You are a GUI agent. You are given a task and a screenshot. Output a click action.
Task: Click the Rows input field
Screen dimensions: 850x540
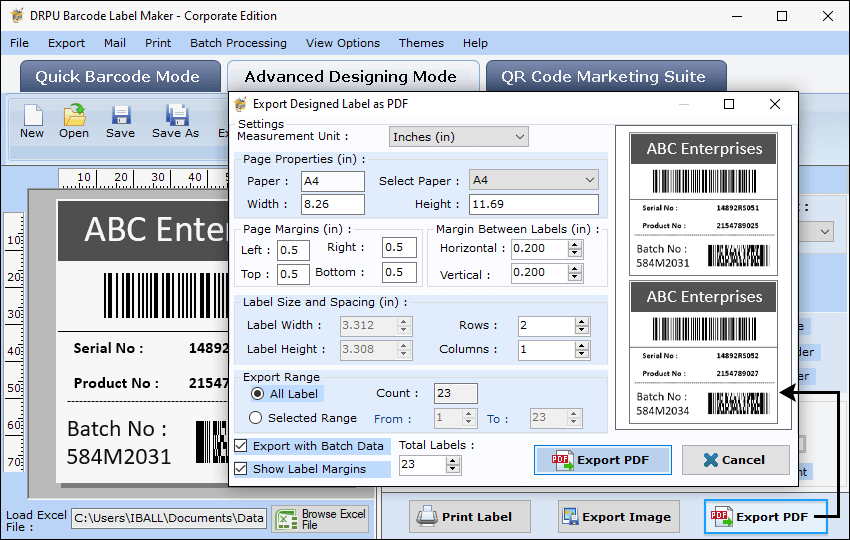tap(547, 325)
